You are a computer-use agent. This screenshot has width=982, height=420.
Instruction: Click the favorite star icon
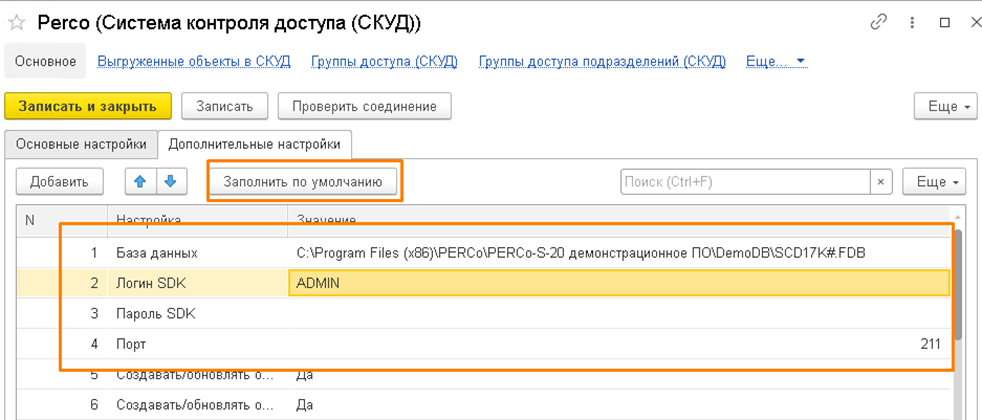pyautogui.click(x=16, y=22)
